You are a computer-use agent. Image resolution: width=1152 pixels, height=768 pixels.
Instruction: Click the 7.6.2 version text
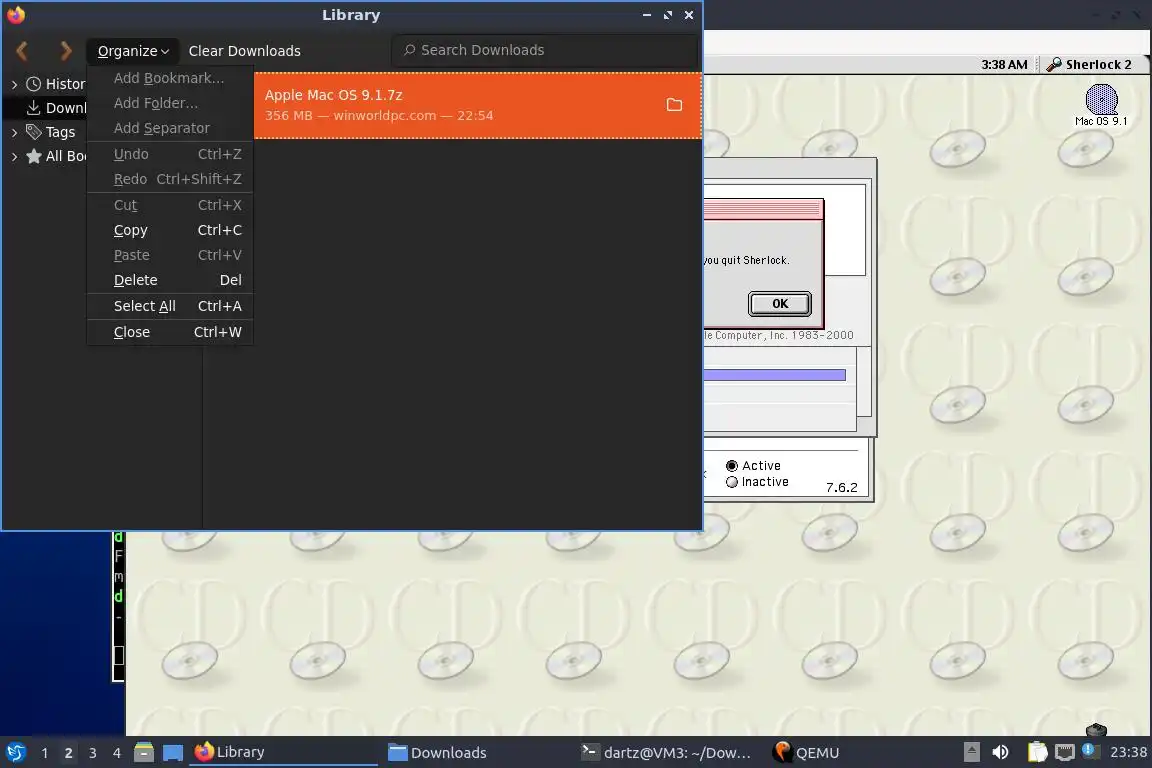pos(841,487)
